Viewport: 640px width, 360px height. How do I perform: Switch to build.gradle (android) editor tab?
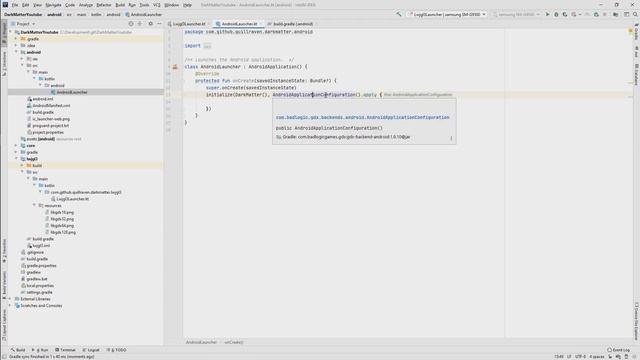[x=292, y=24]
